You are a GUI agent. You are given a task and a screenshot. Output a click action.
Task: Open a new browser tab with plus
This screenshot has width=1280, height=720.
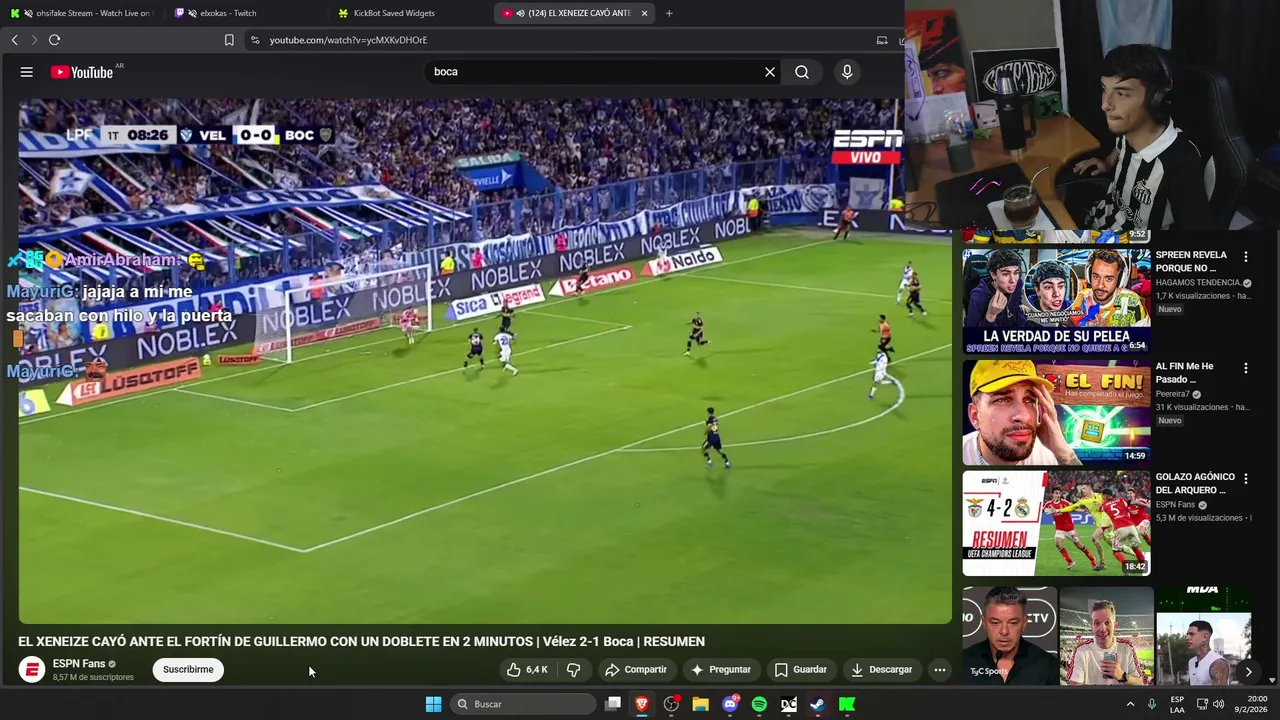click(669, 13)
